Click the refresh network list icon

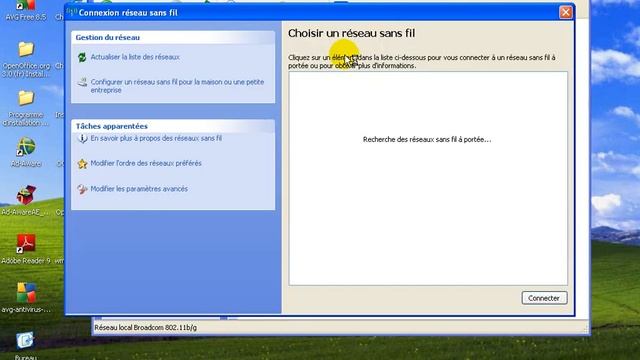82,57
